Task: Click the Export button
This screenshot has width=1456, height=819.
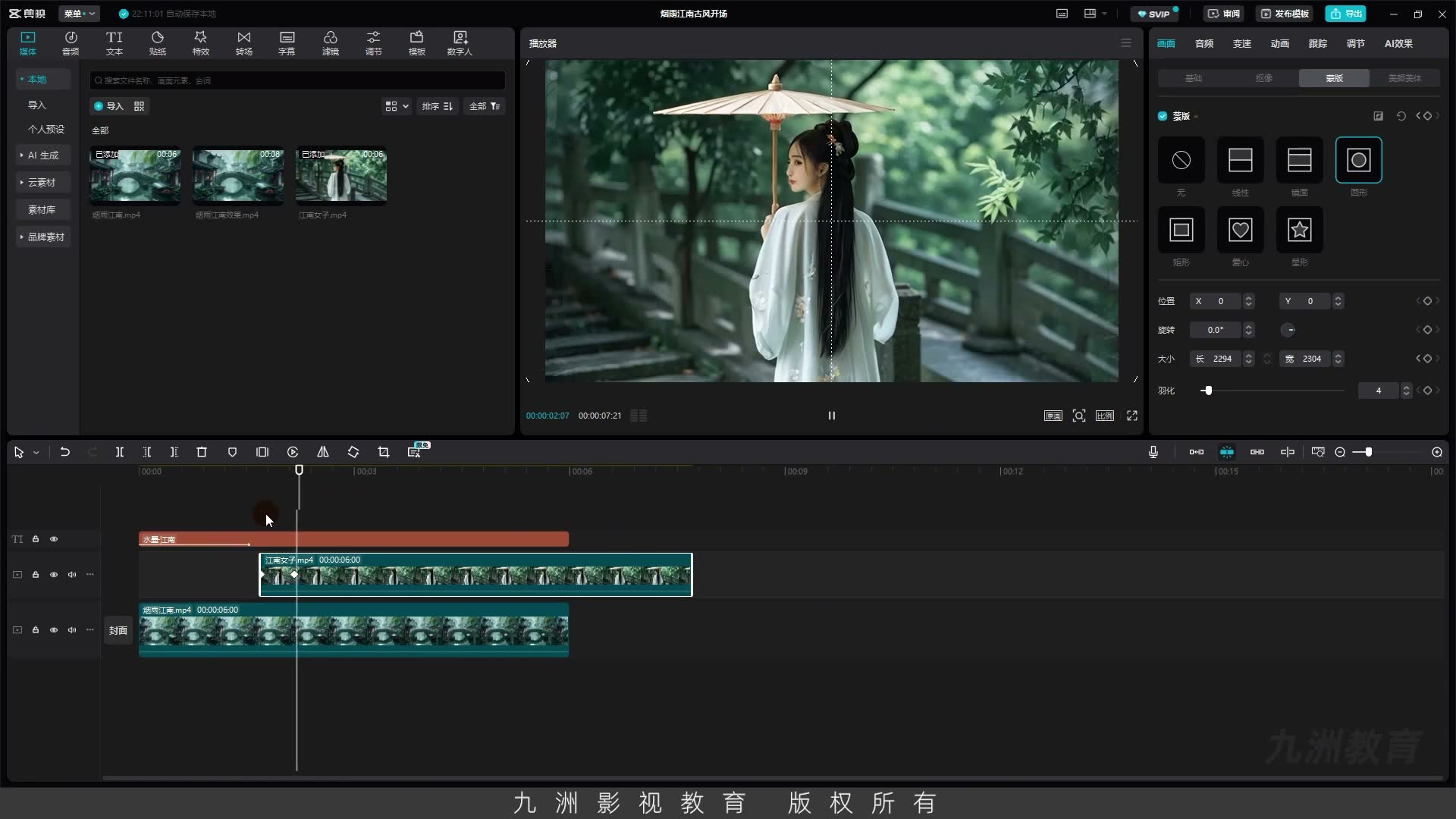Action: click(x=1346, y=14)
